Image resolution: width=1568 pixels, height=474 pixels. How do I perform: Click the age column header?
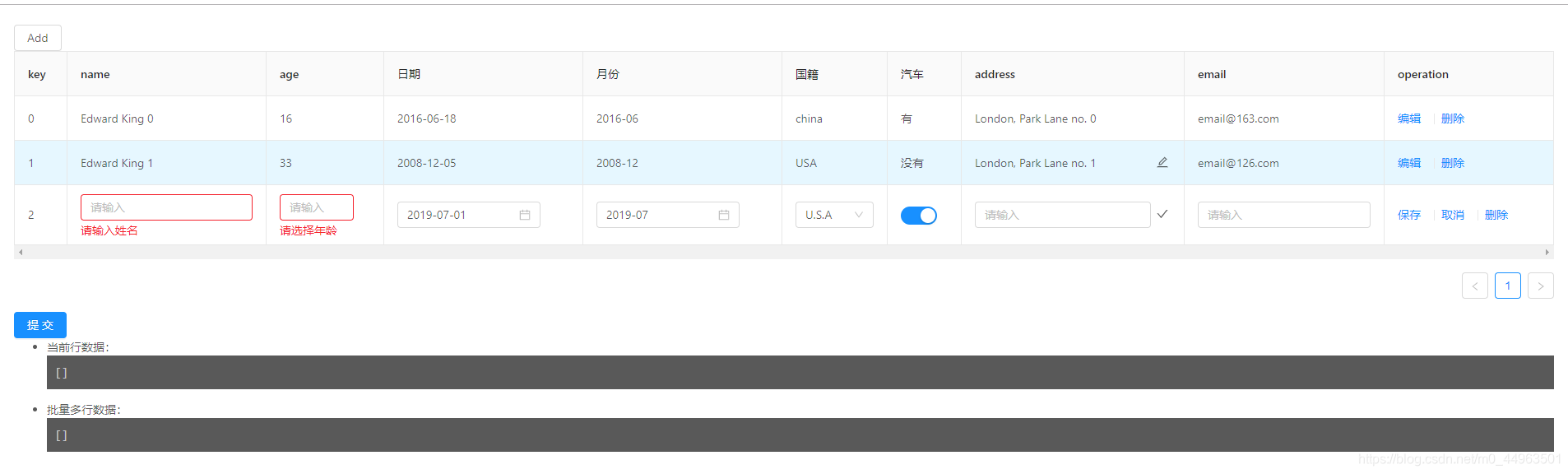pos(325,74)
